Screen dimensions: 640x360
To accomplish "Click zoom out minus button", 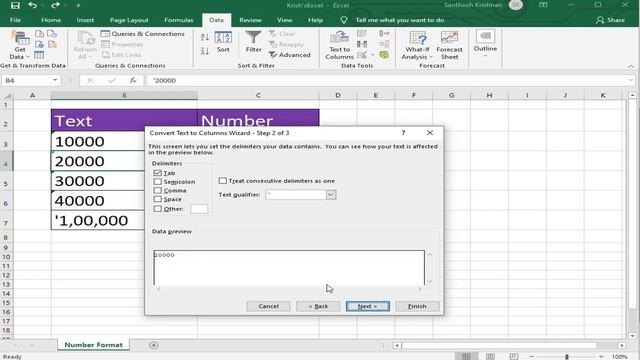I will pyautogui.click(x=532, y=357).
